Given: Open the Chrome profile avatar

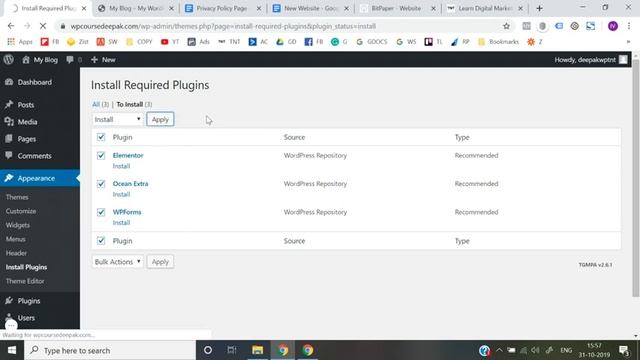Looking at the screenshot, I should (612, 26).
